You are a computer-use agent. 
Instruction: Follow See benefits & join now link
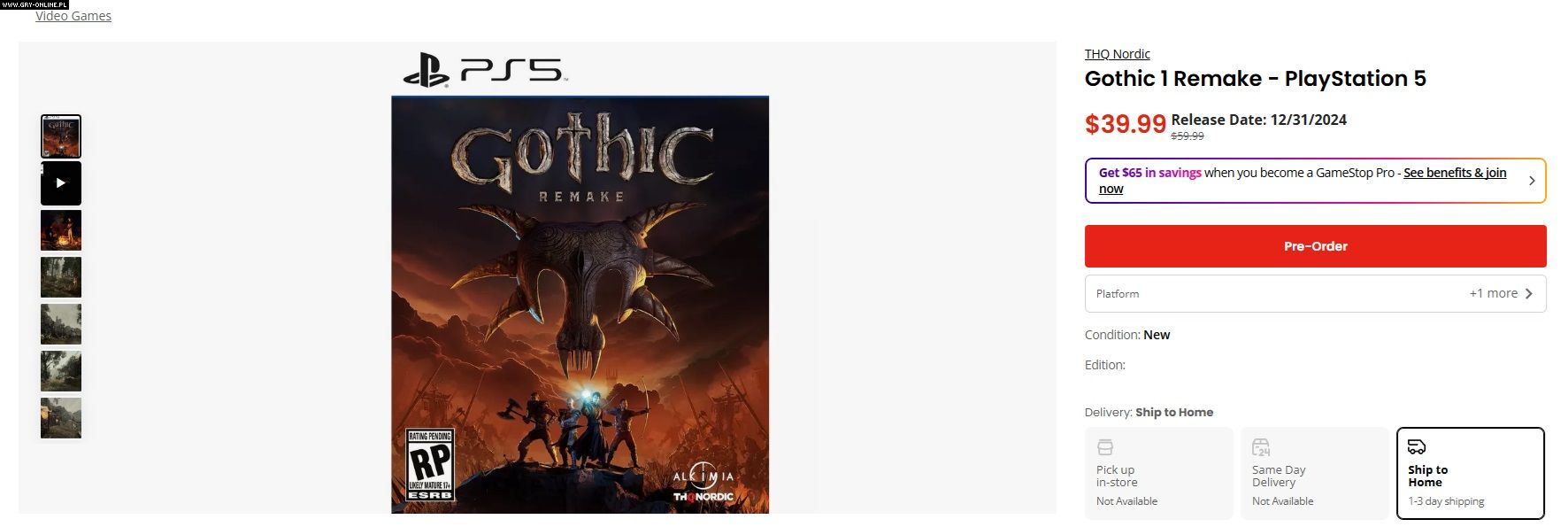coord(1303,181)
